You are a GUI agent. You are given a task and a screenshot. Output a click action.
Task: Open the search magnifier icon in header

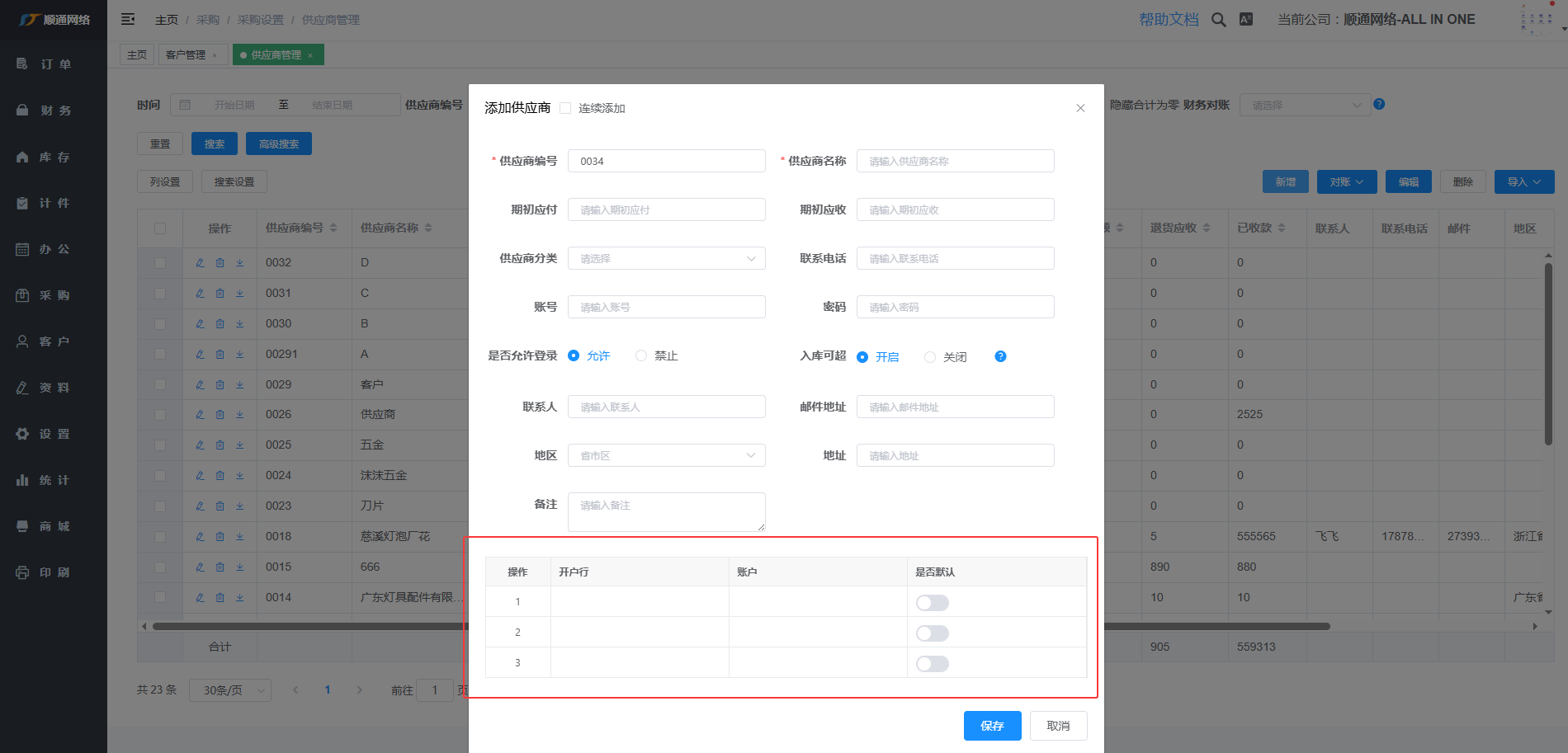click(x=1218, y=20)
